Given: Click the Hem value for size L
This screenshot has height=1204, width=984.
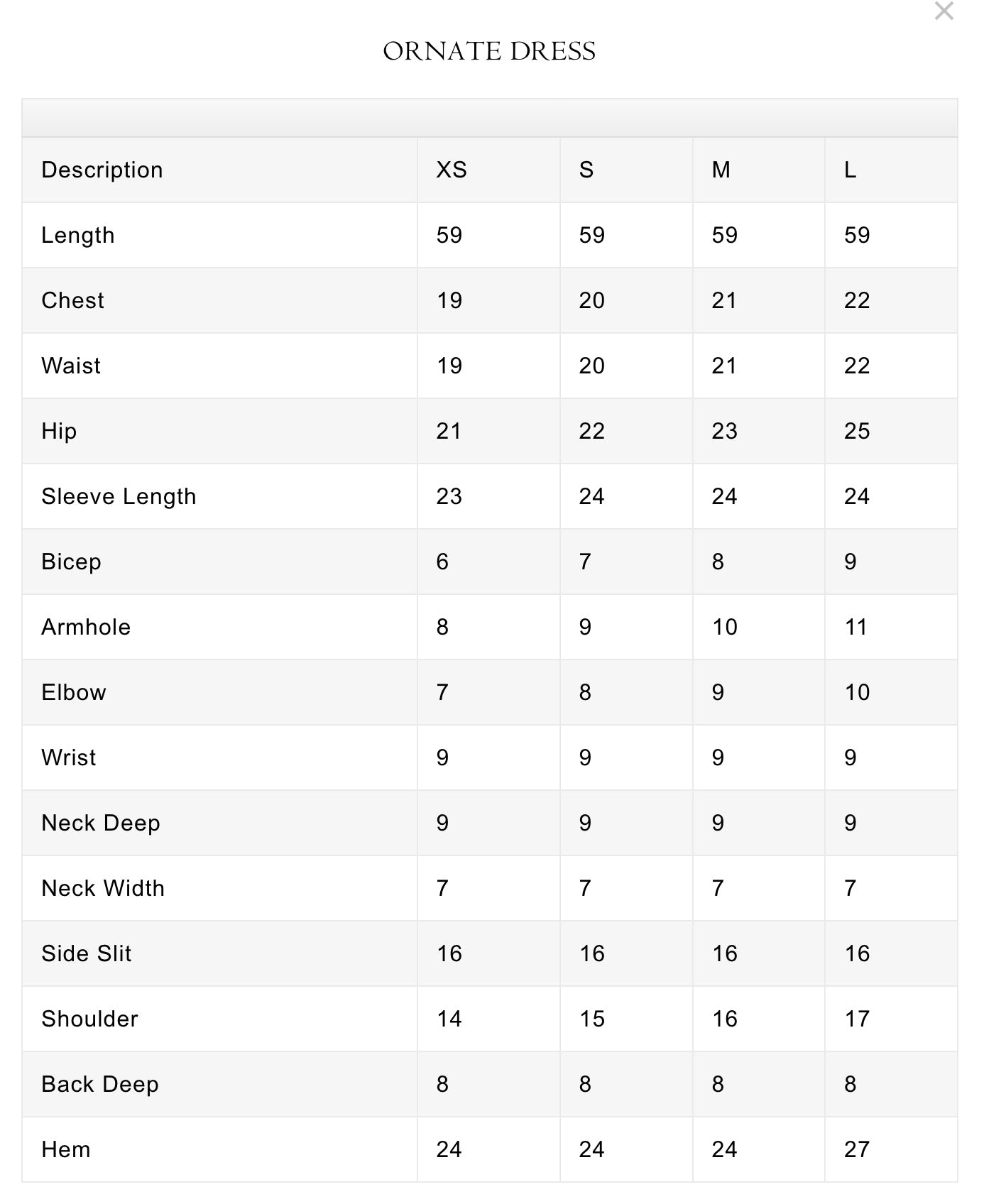Looking at the screenshot, I should 857,1150.
